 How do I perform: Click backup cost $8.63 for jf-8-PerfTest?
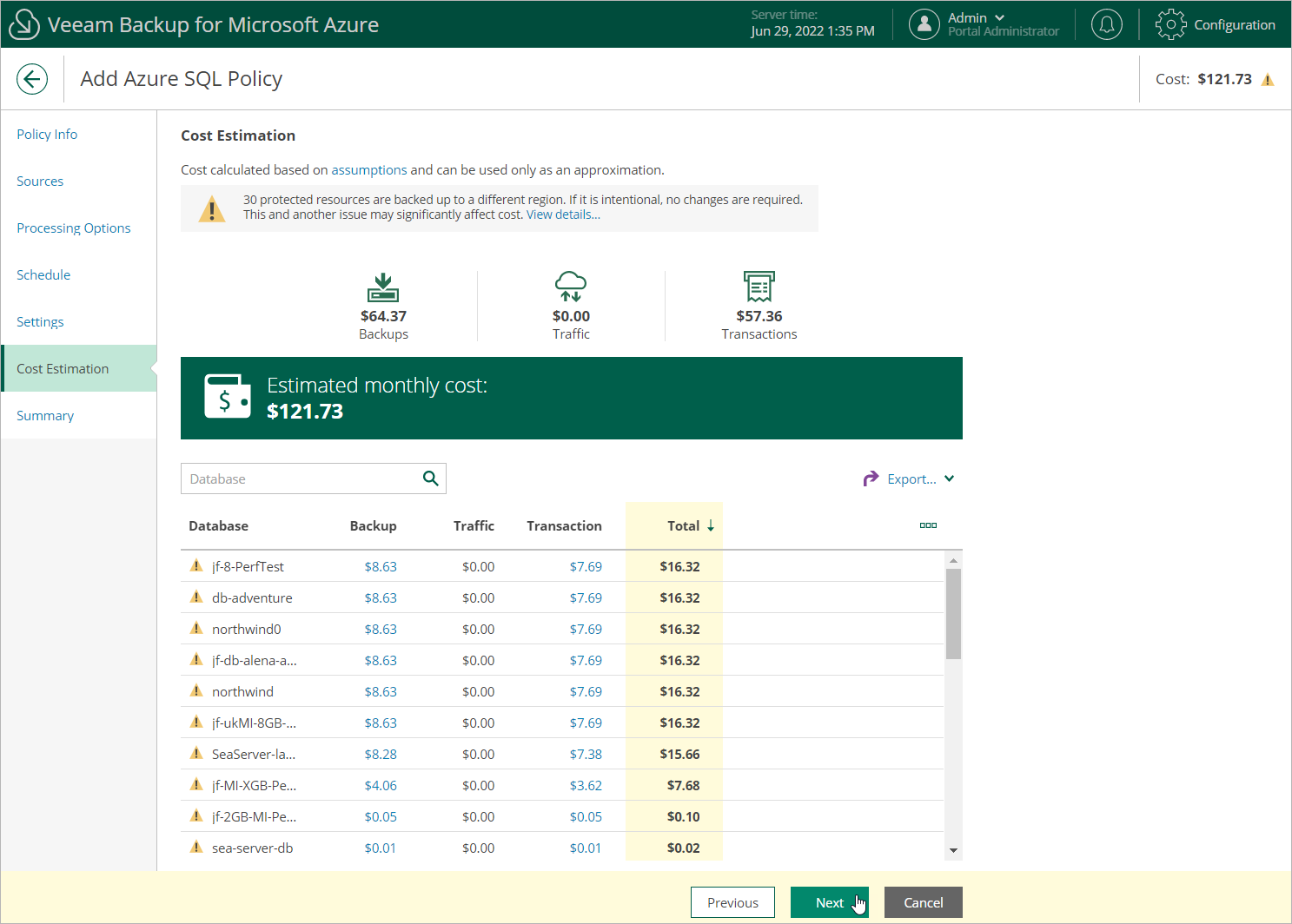(381, 566)
